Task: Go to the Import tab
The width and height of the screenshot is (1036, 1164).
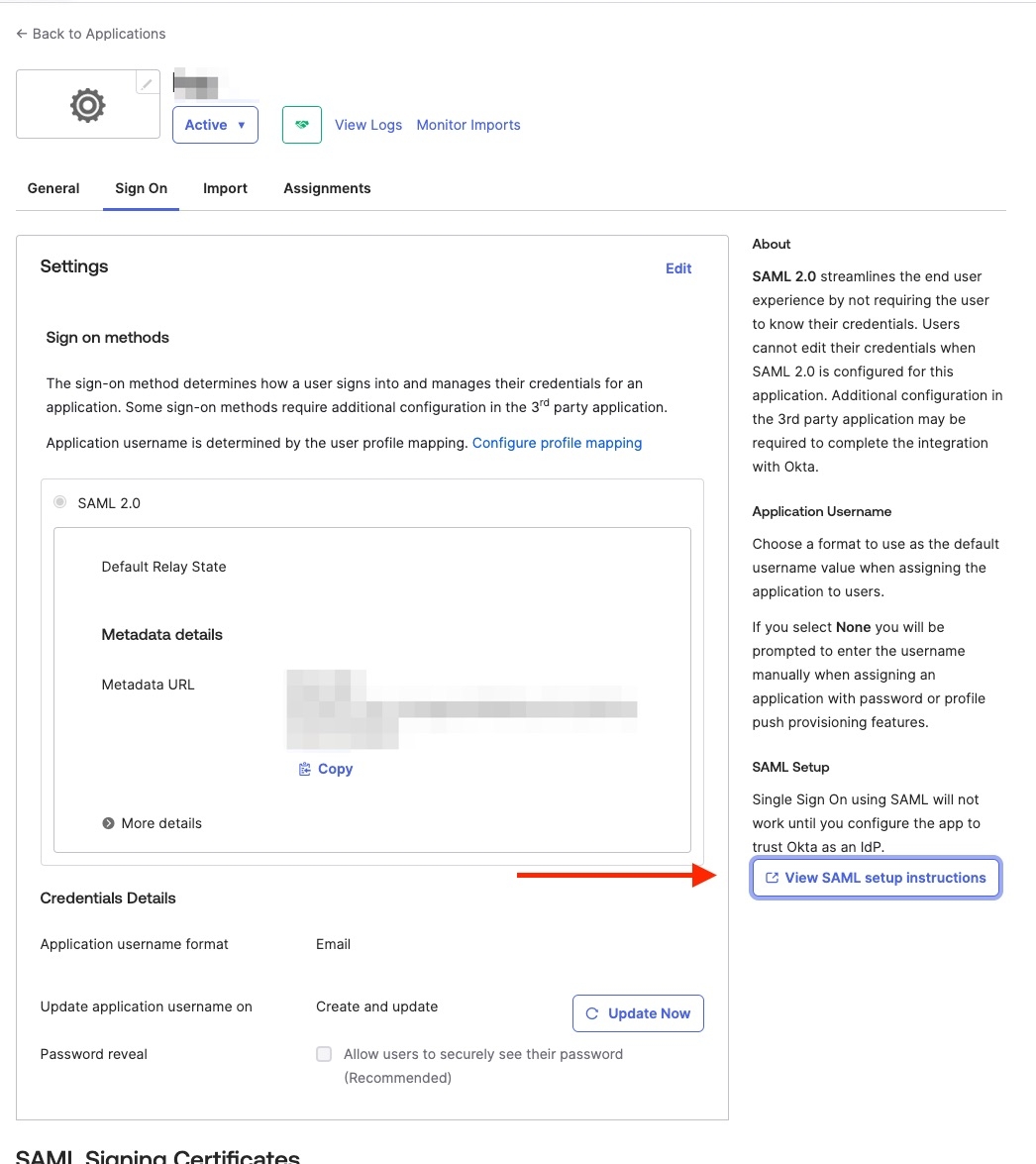Action: (225, 188)
